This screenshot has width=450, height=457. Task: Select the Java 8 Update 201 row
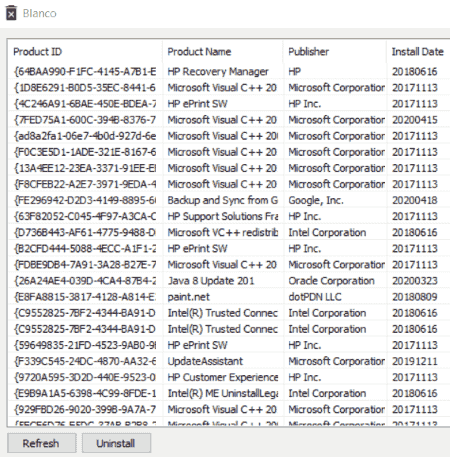[228, 281]
